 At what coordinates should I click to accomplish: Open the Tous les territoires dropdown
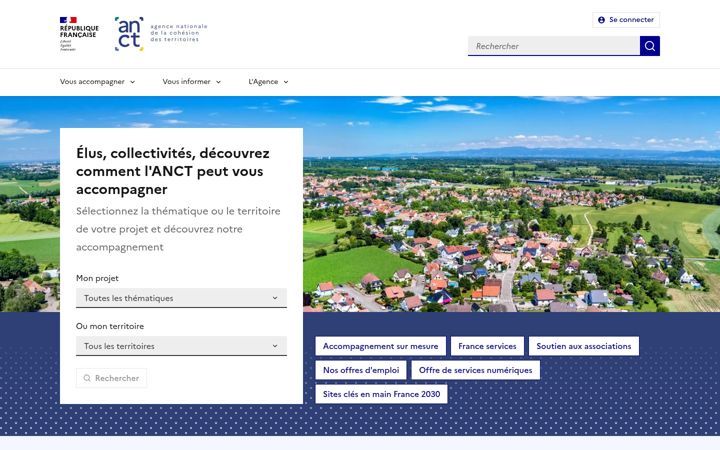[181, 346]
